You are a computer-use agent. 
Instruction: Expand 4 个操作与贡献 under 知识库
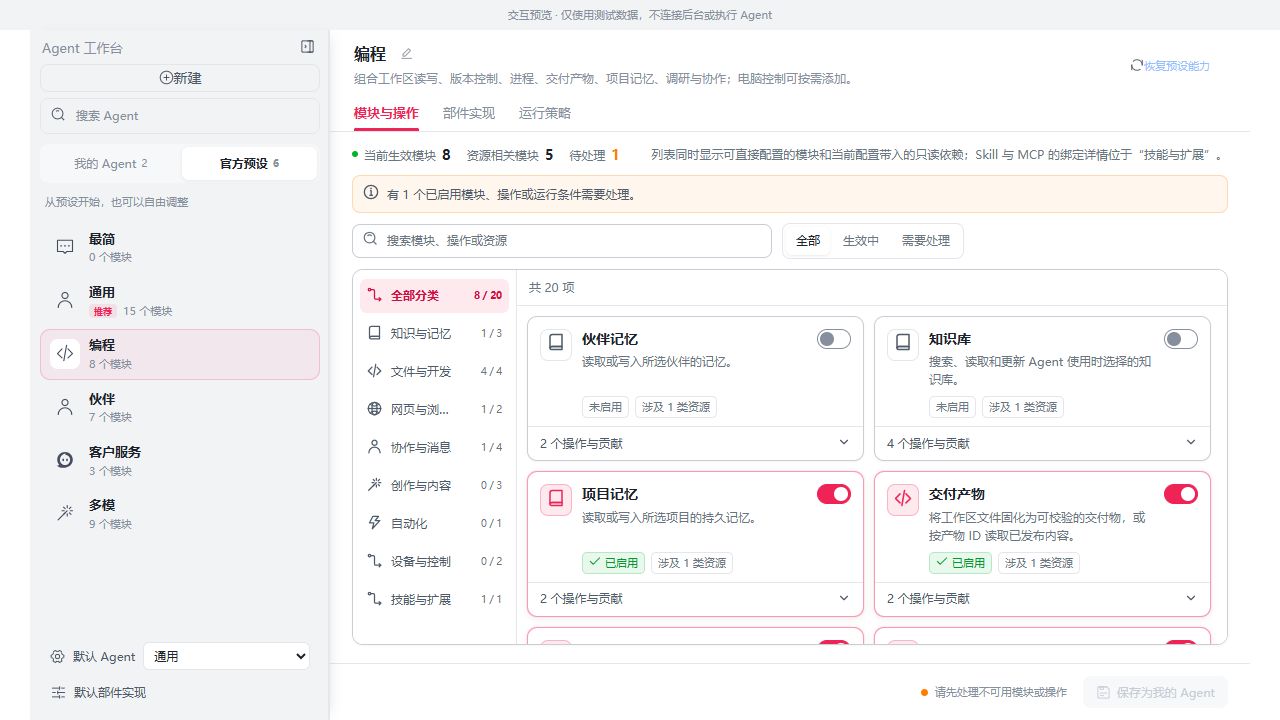pyautogui.click(x=1042, y=443)
